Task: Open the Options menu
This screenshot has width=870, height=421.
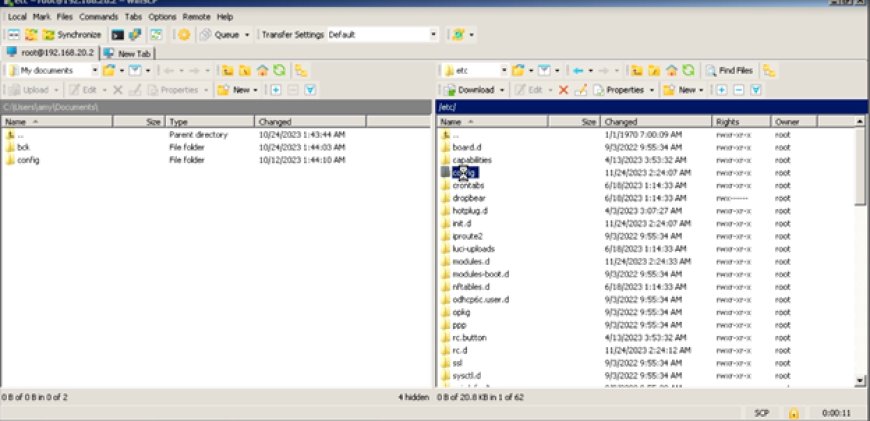Action: (162, 17)
